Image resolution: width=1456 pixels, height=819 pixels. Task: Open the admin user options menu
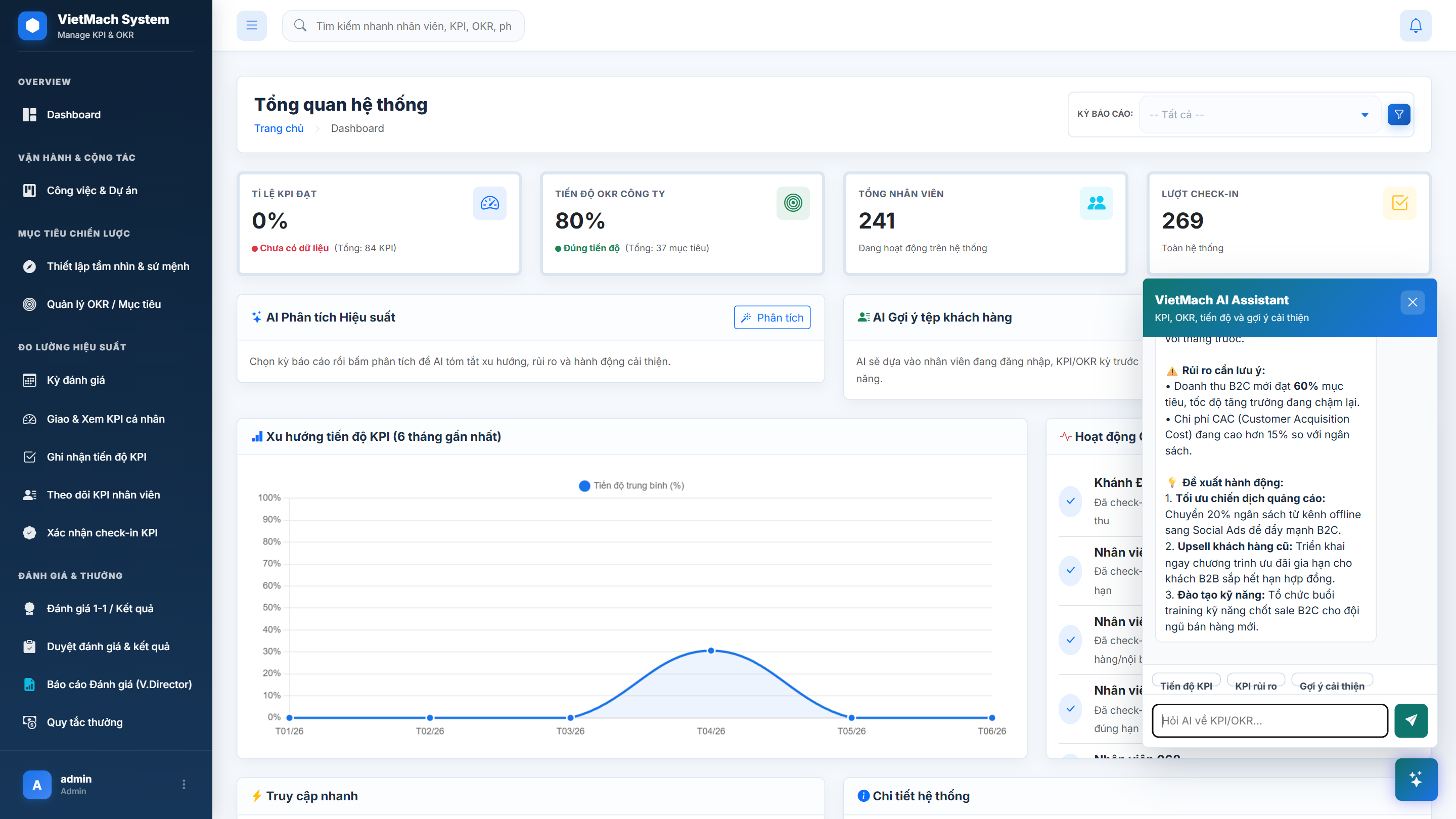click(x=184, y=784)
